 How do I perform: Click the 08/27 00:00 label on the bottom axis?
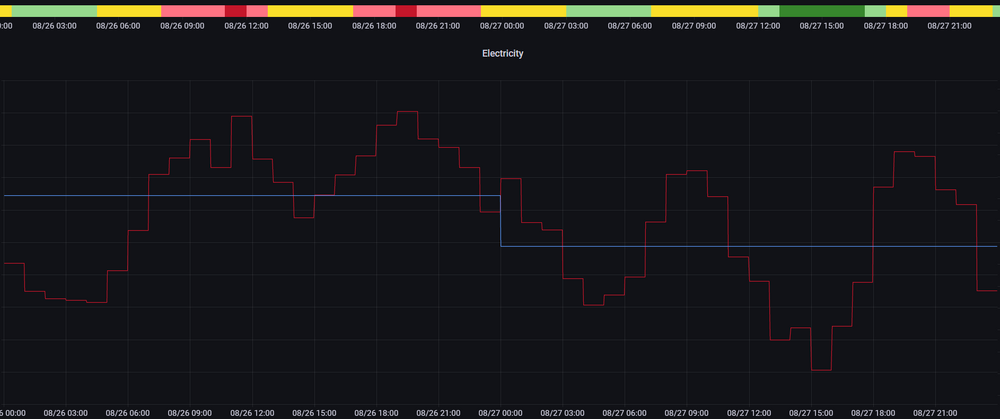[x=501, y=412]
